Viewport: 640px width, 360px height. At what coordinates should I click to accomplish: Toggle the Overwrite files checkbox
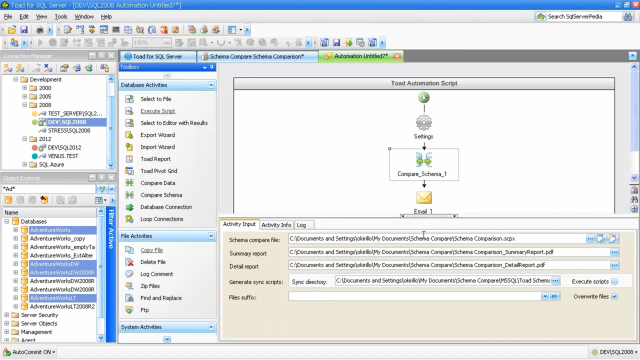click(x=615, y=297)
